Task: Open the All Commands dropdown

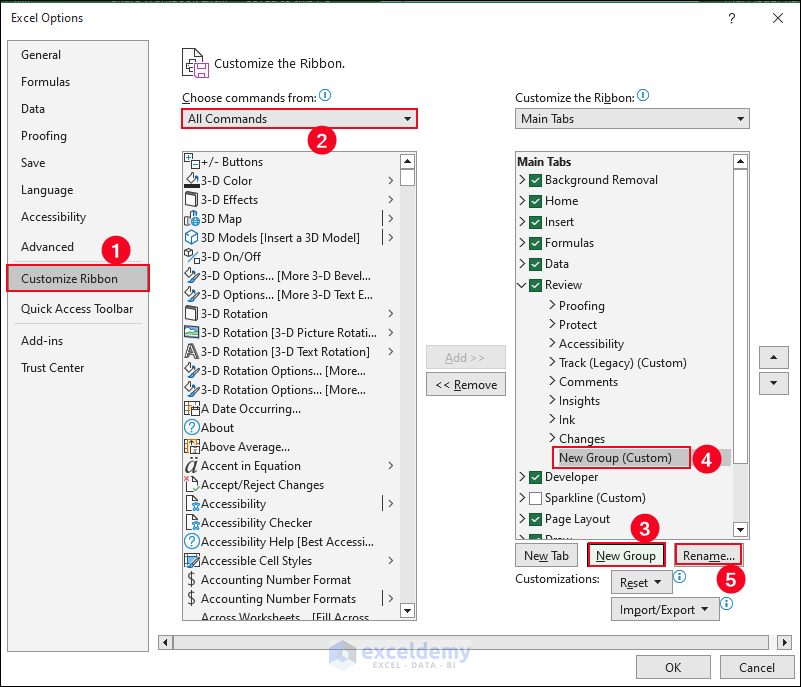Action: 299,119
